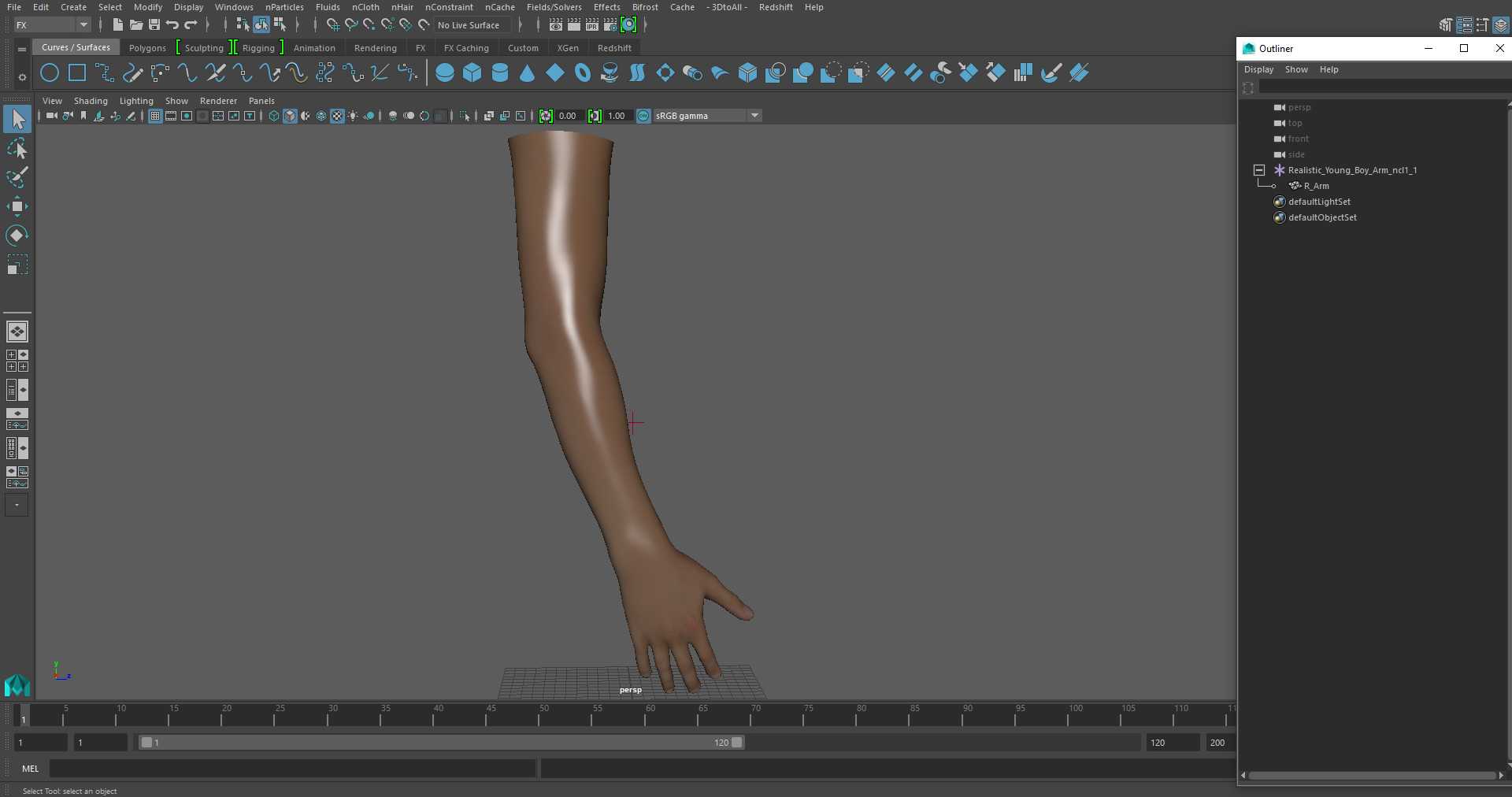The height and width of the screenshot is (797, 1512).
Task: Toggle the resolution gate display
Action: [x=187, y=117]
